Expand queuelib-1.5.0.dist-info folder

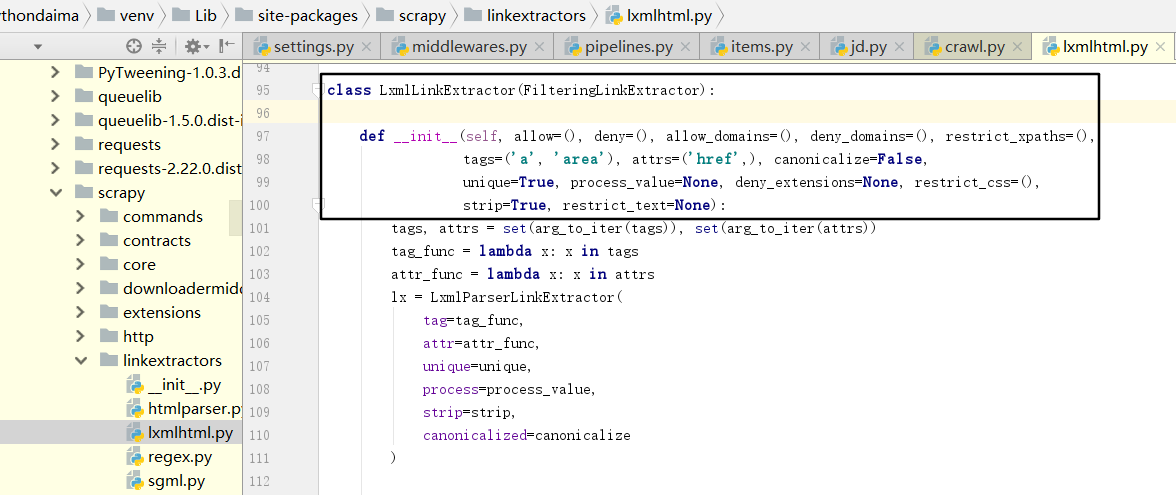coord(55,120)
